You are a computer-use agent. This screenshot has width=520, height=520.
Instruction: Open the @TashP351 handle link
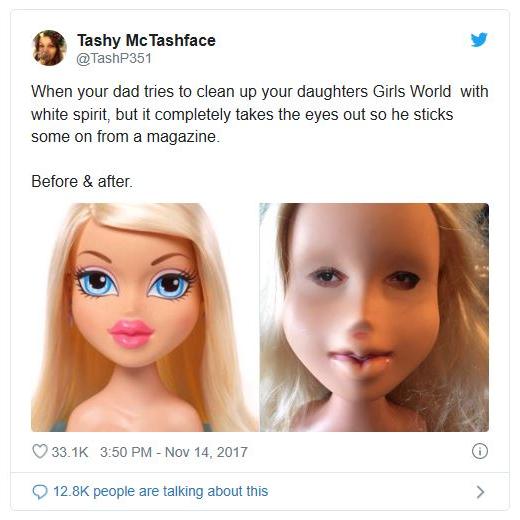coord(114,59)
